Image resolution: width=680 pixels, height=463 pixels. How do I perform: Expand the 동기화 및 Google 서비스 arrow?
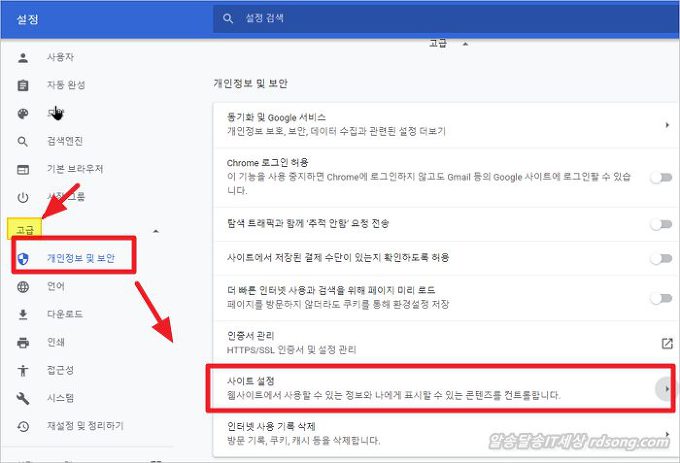click(x=667, y=125)
